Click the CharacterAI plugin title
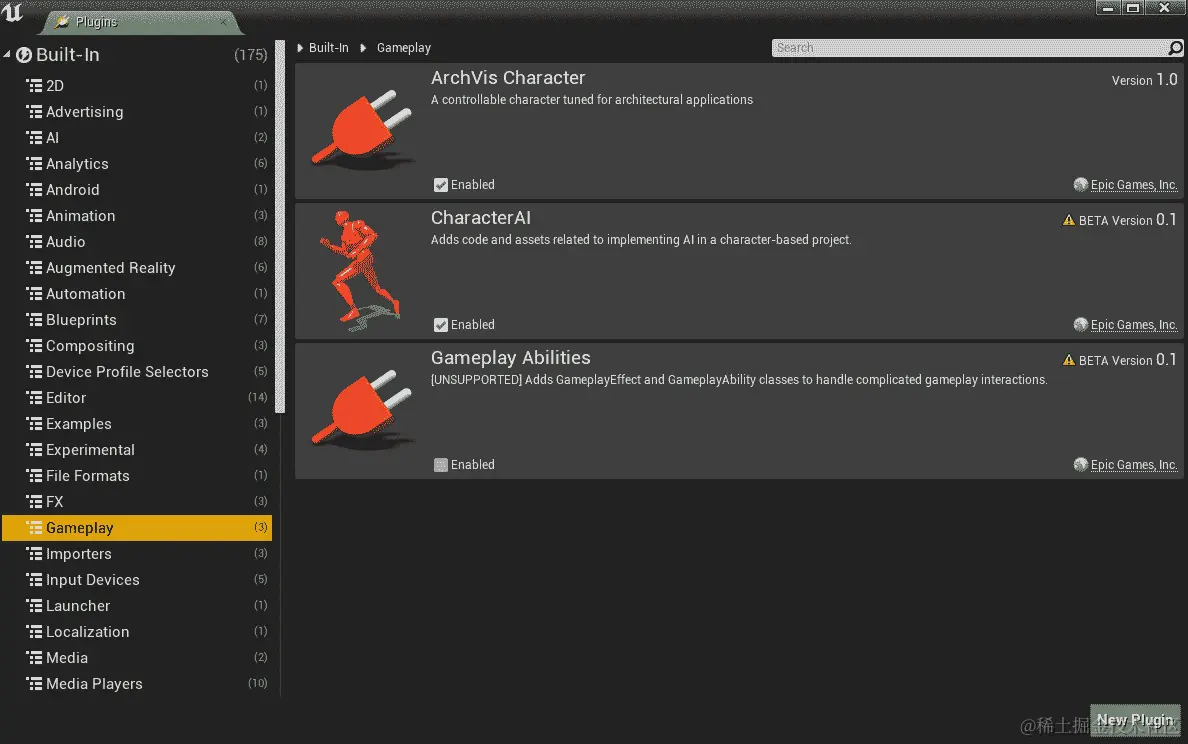This screenshot has width=1188, height=744. coord(480,218)
